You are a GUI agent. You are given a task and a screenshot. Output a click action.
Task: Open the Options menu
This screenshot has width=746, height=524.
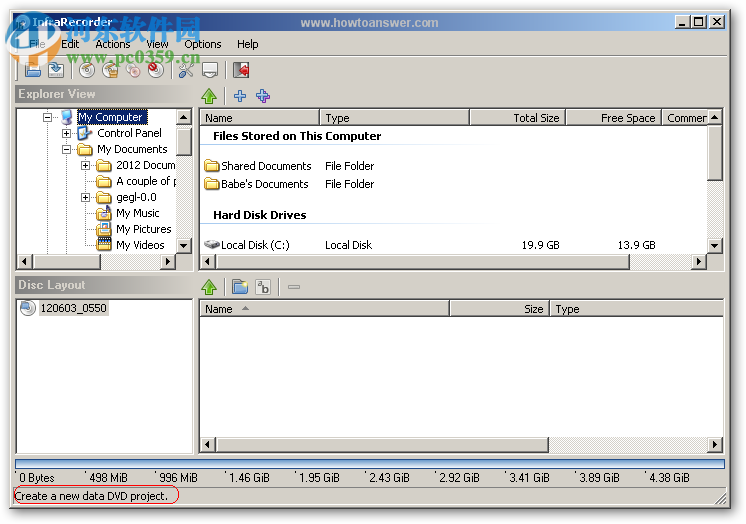(202, 44)
